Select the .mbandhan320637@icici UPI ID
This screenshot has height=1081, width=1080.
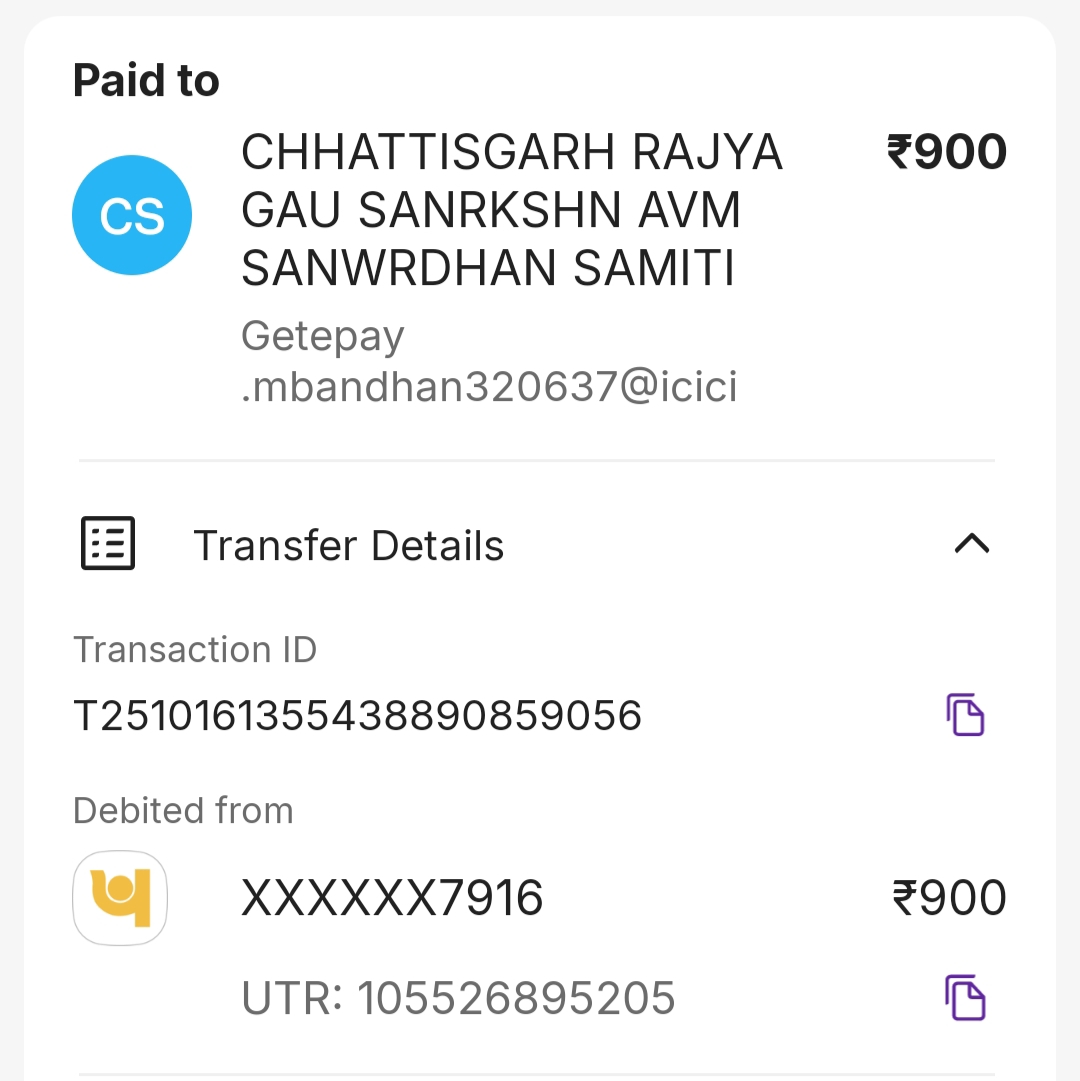click(x=489, y=387)
